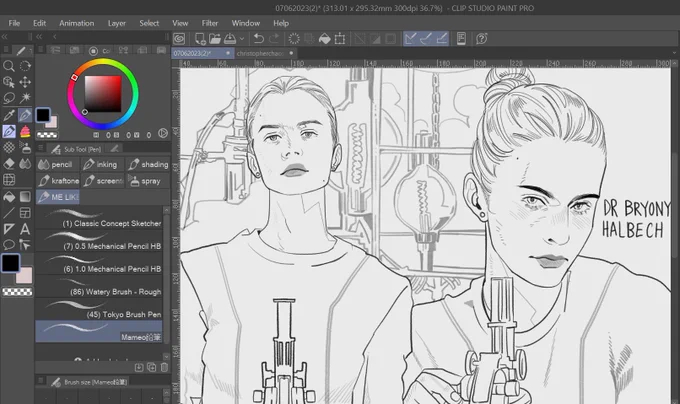
Task: Toggle Snap to Ruler in command bar
Action: 410,39
